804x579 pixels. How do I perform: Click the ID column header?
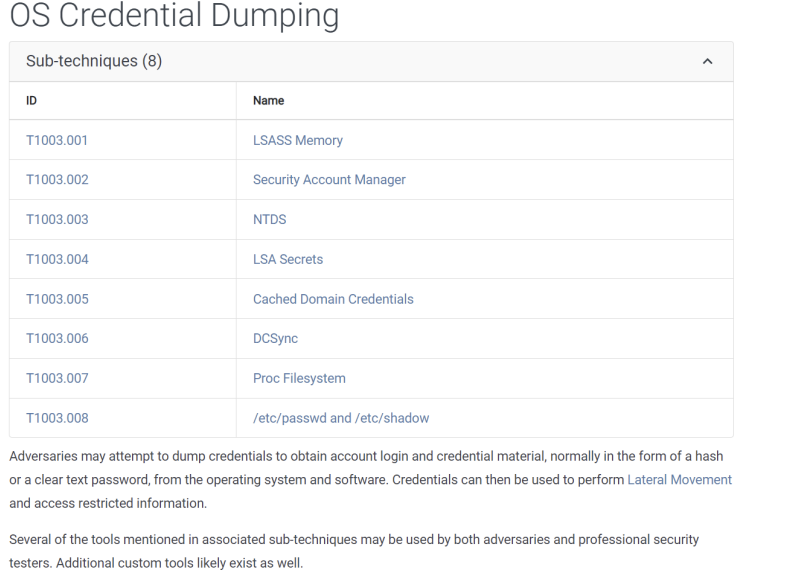point(31,101)
